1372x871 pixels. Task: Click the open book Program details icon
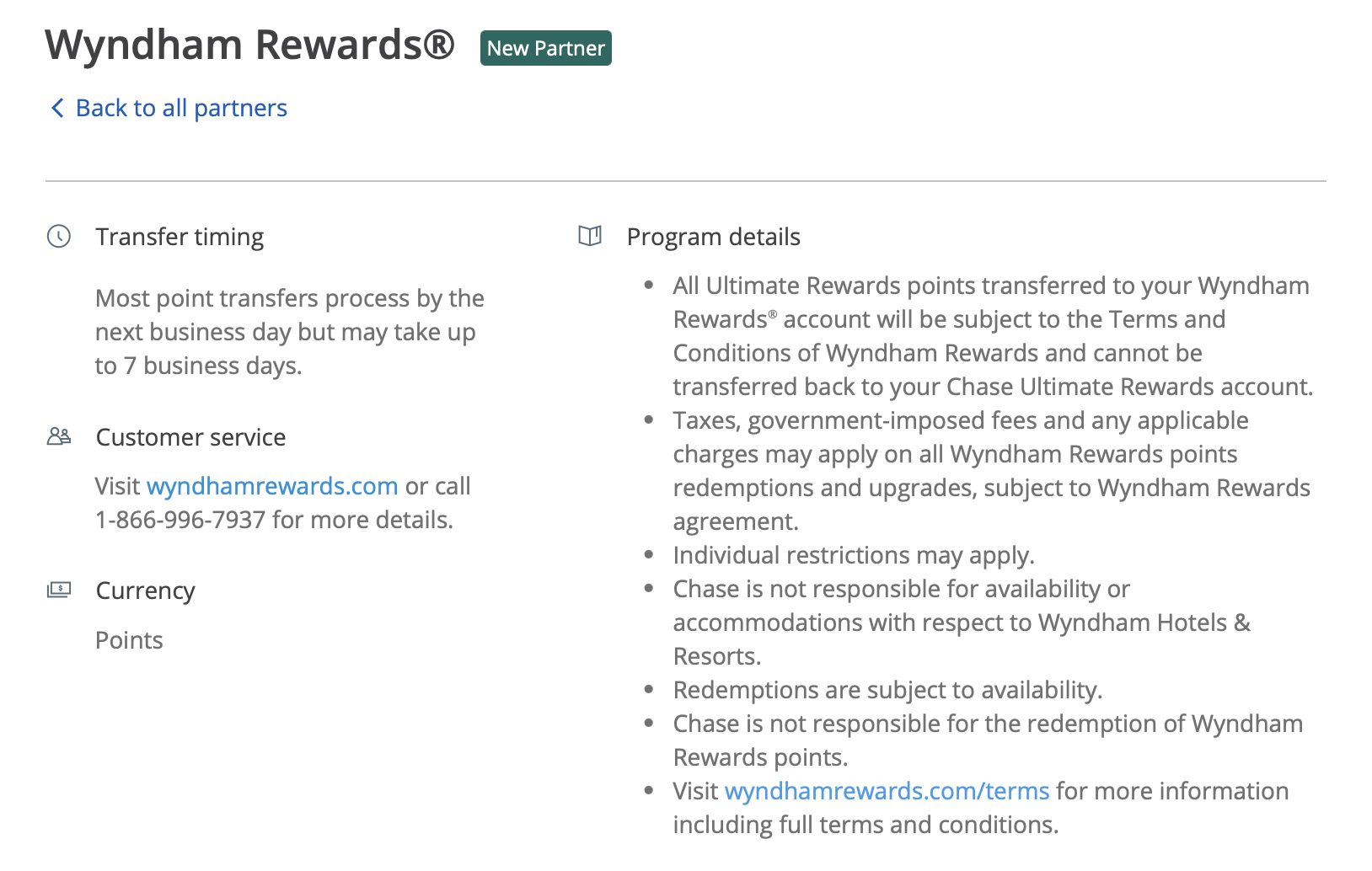coord(591,236)
